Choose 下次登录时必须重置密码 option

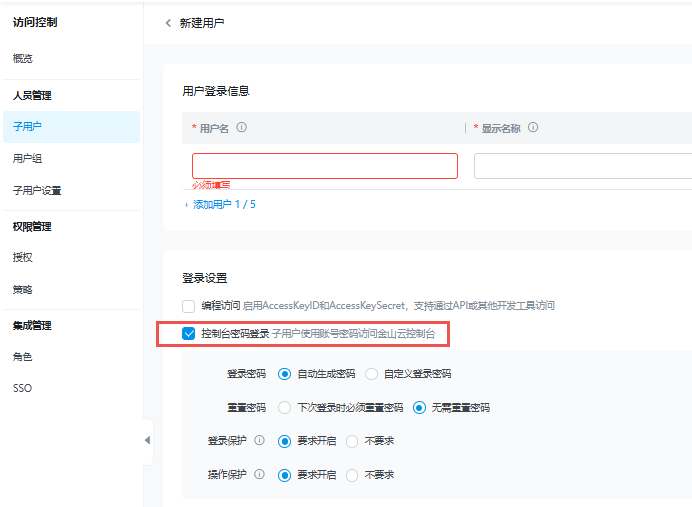(x=284, y=407)
